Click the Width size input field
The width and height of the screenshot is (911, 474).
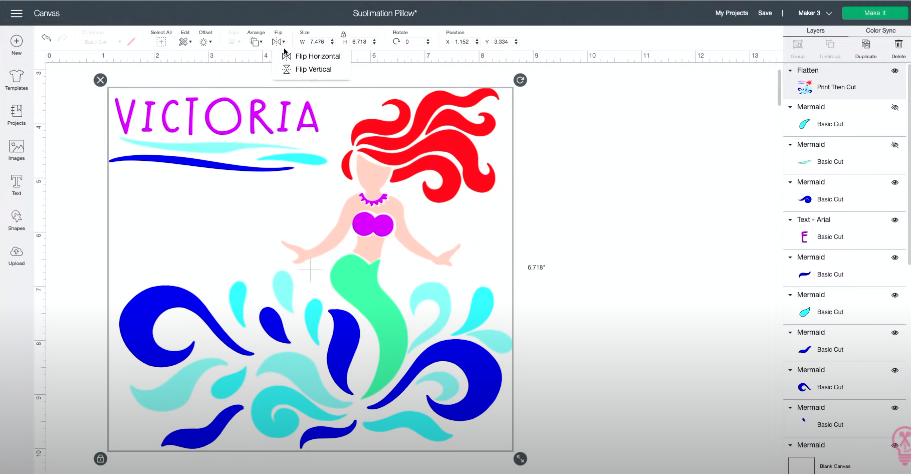pyautogui.click(x=318, y=42)
